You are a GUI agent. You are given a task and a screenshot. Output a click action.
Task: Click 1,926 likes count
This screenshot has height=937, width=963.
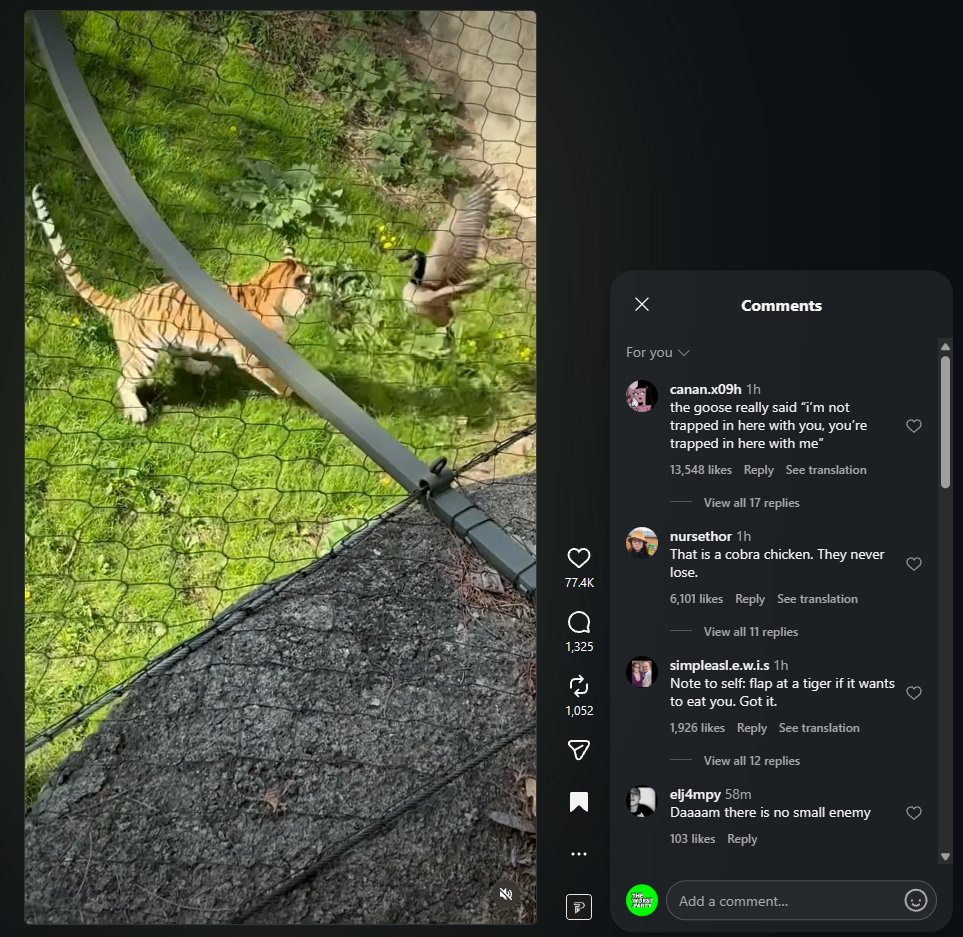[x=697, y=728]
